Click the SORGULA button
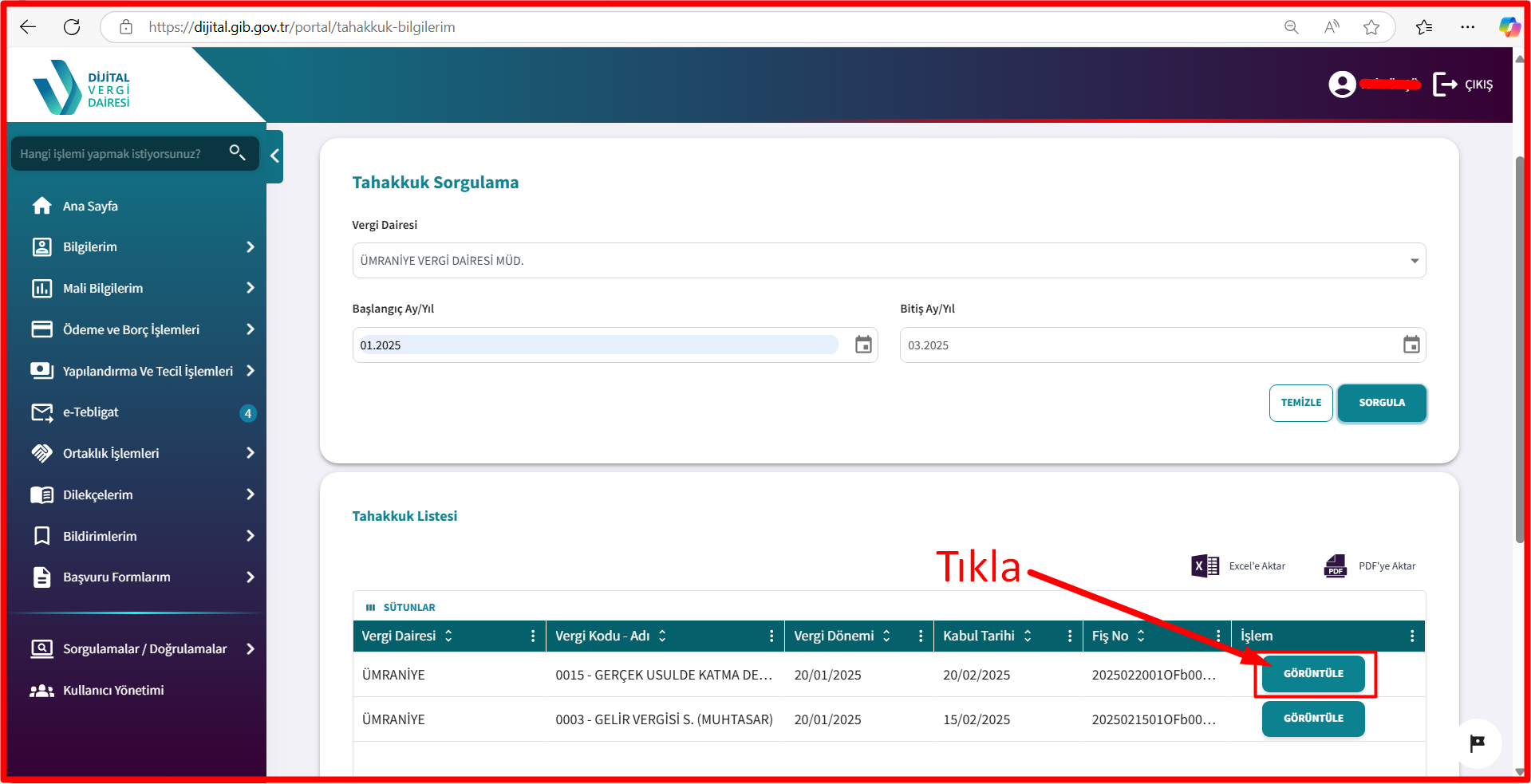 point(1382,403)
